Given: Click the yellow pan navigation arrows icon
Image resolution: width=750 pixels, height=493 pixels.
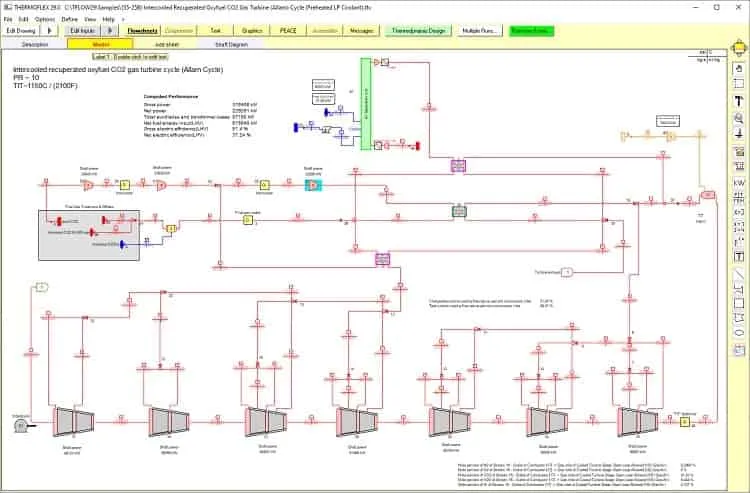Looking at the screenshot, I should click(x=739, y=48).
